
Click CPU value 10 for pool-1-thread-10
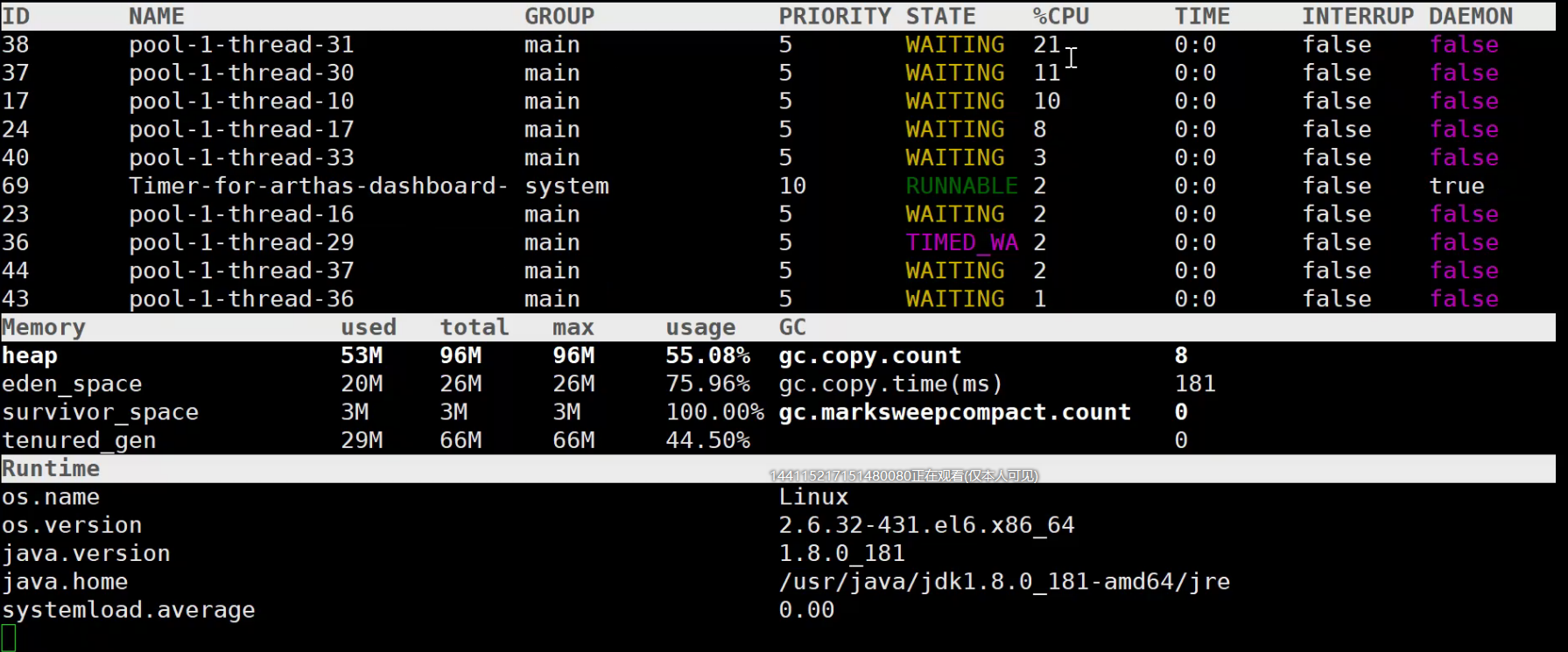click(x=1047, y=102)
